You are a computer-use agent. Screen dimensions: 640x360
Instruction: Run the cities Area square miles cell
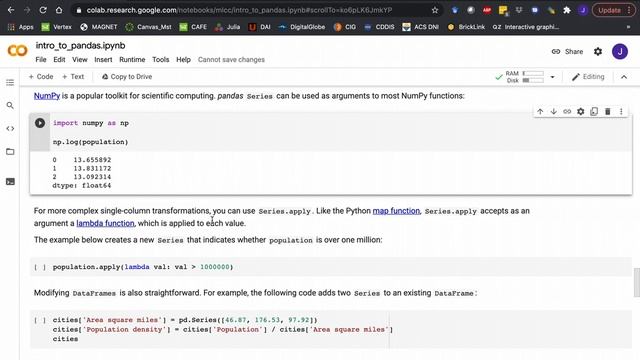click(x=40, y=320)
